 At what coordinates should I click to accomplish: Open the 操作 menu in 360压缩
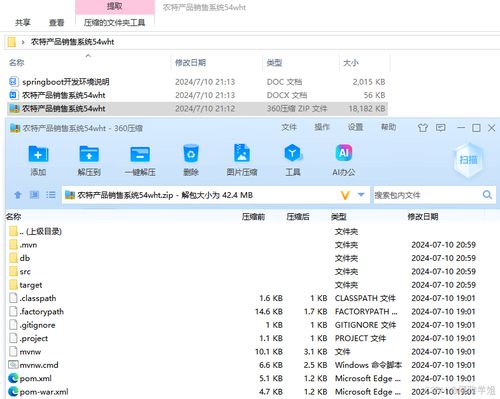pyautogui.click(x=322, y=127)
